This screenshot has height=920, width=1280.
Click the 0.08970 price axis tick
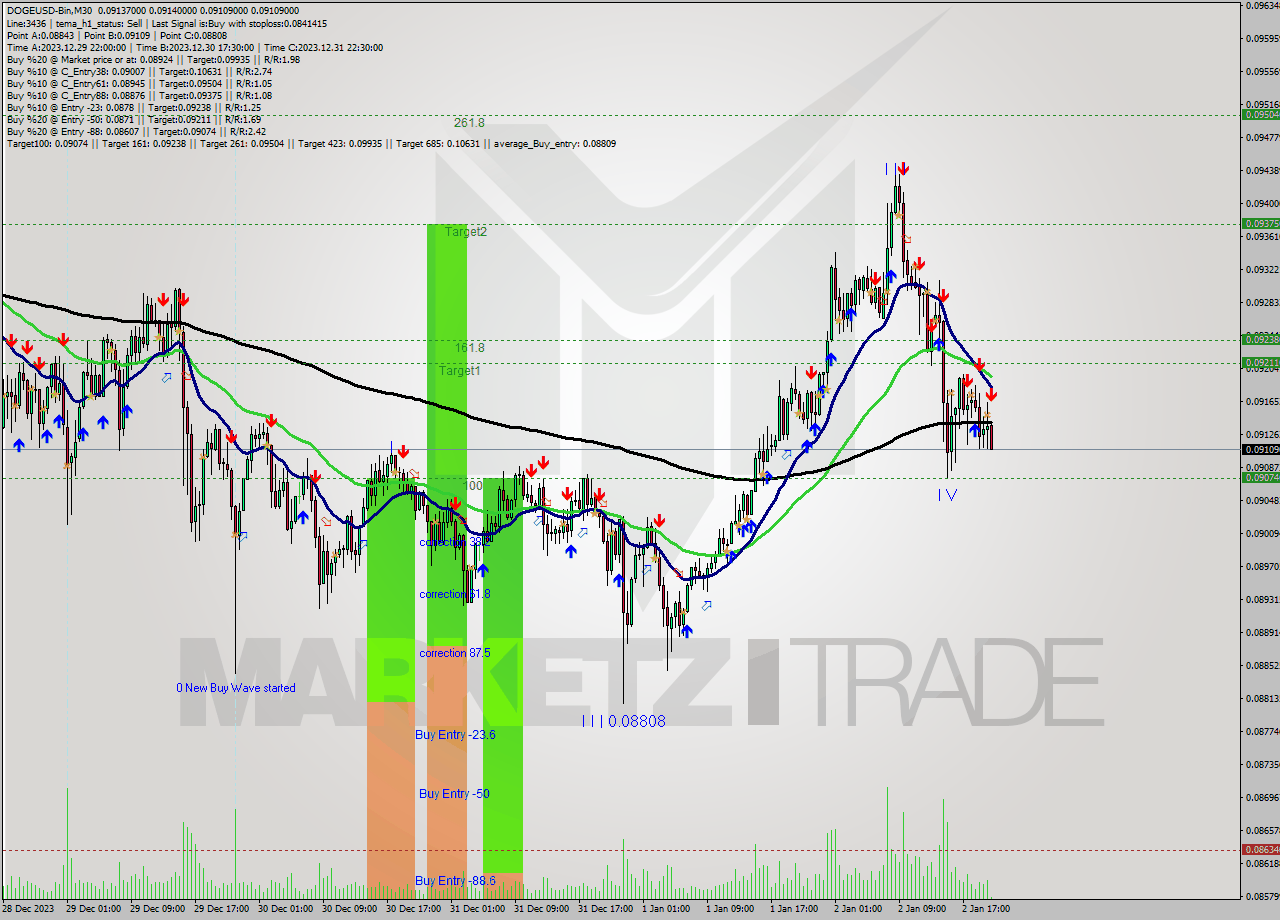pos(1262,566)
